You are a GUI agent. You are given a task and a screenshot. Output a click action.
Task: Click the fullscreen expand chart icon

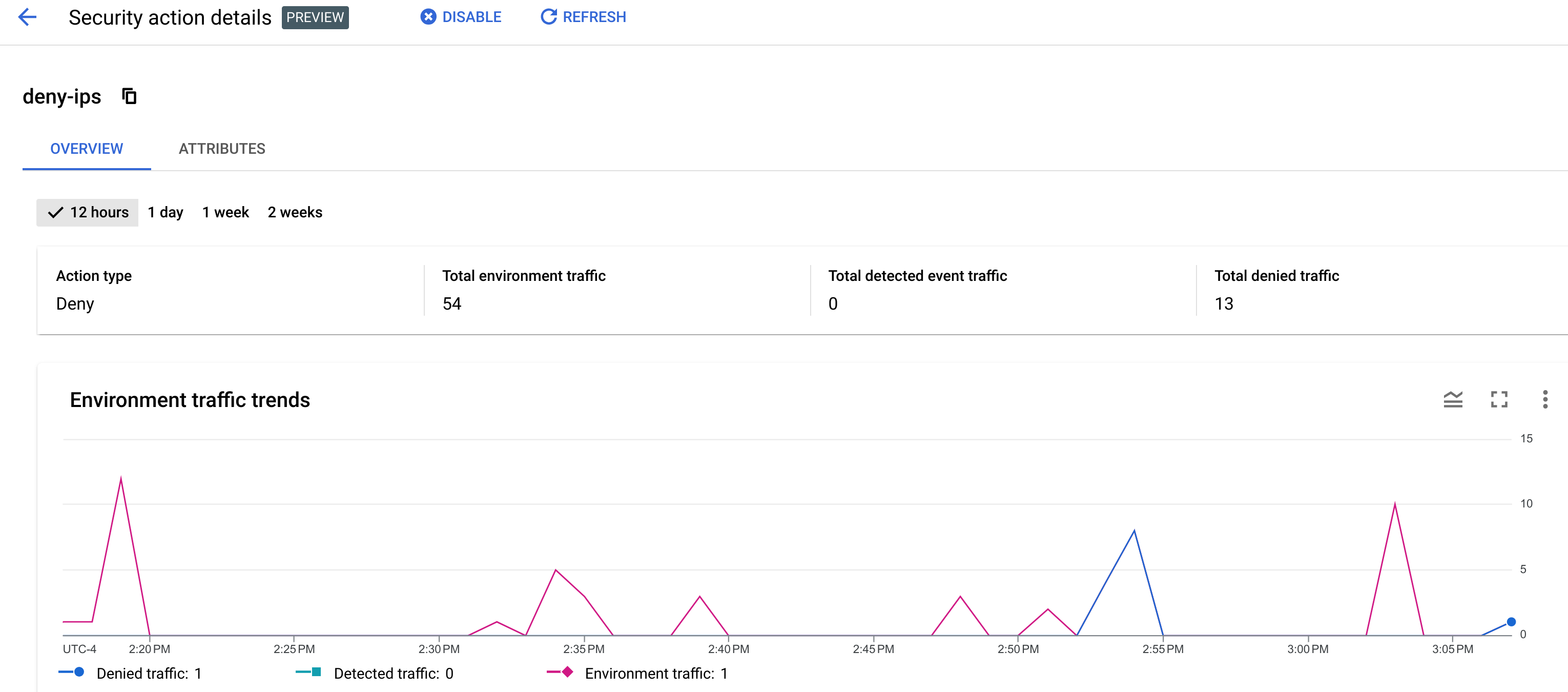pos(1499,399)
